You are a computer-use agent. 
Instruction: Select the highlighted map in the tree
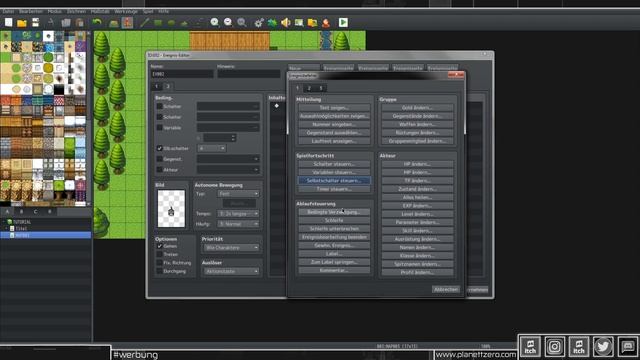(x=46, y=235)
